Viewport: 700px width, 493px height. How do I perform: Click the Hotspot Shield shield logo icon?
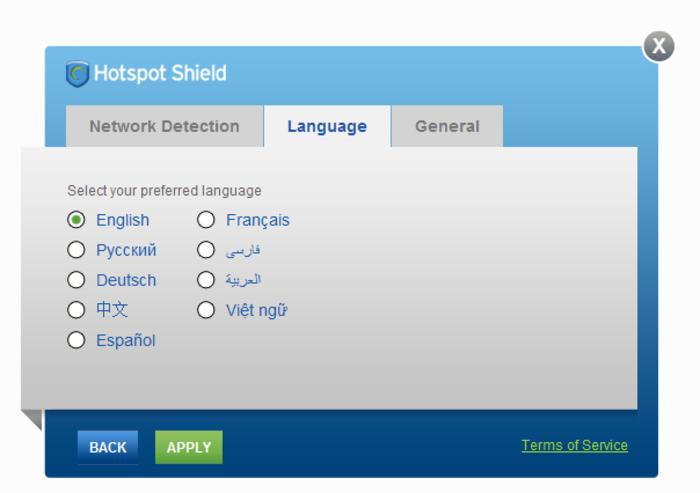pos(77,74)
